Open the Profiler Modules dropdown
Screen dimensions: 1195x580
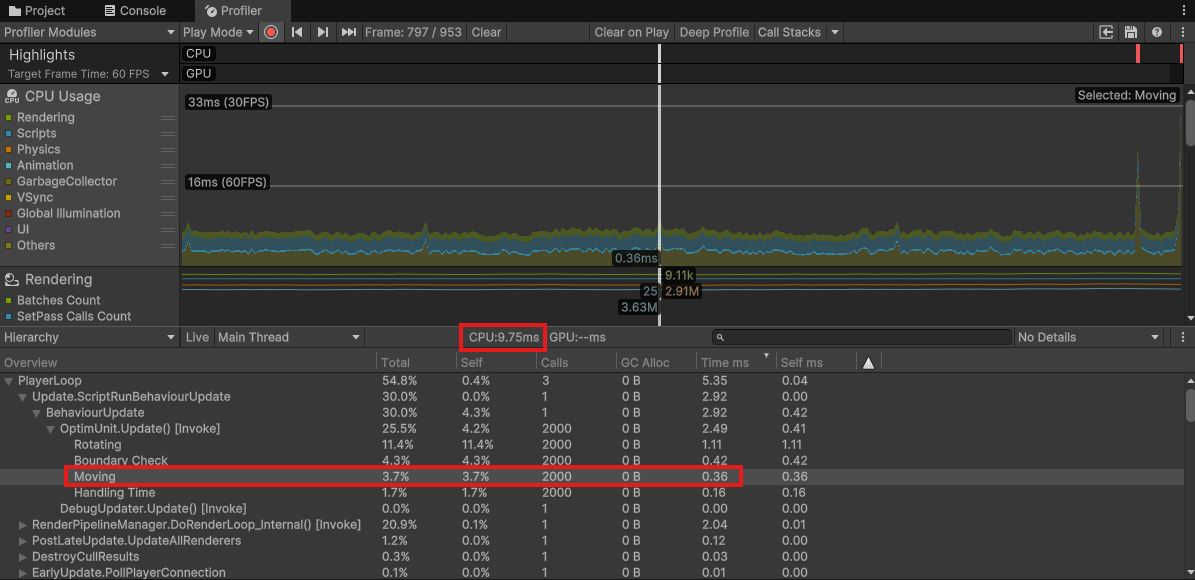(x=89, y=32)
